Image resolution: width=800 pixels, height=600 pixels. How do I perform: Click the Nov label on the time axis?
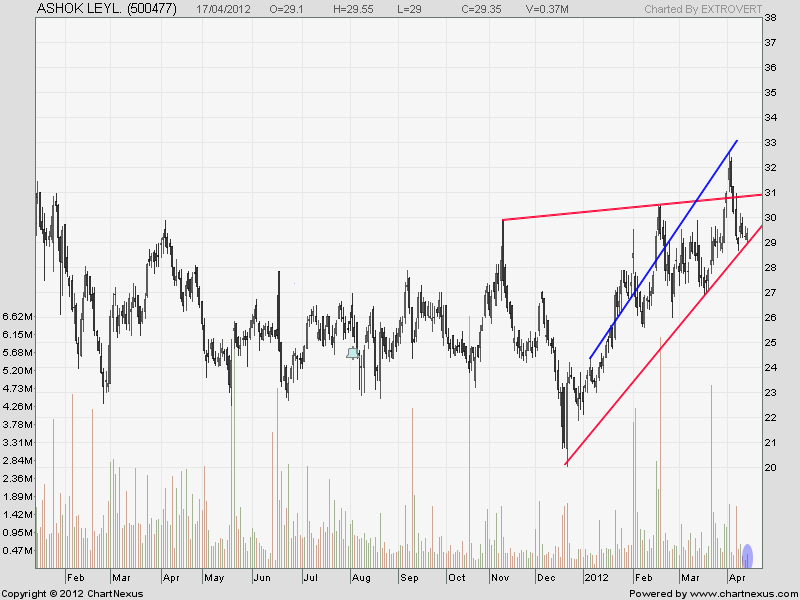pyautogui.click(x=500, y=578)
